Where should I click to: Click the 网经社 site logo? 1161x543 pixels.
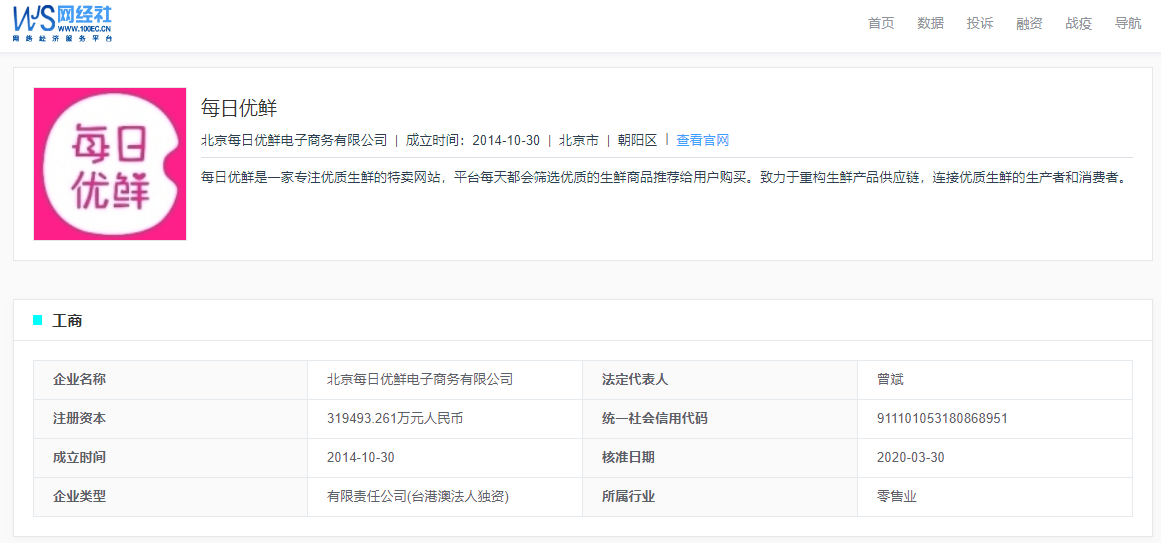(x=62, y=23)
